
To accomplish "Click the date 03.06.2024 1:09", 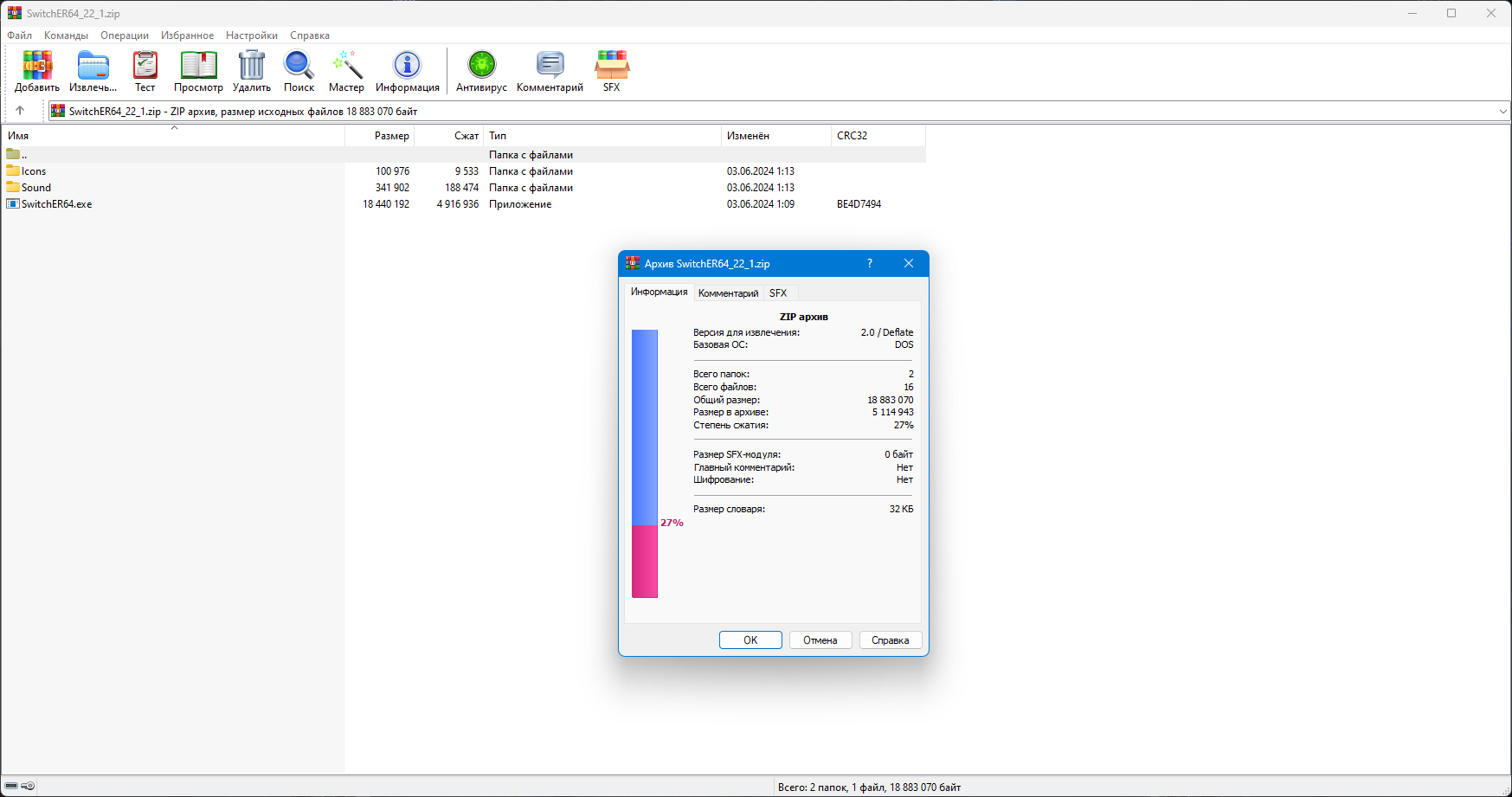I will click(x=761, y=204).
